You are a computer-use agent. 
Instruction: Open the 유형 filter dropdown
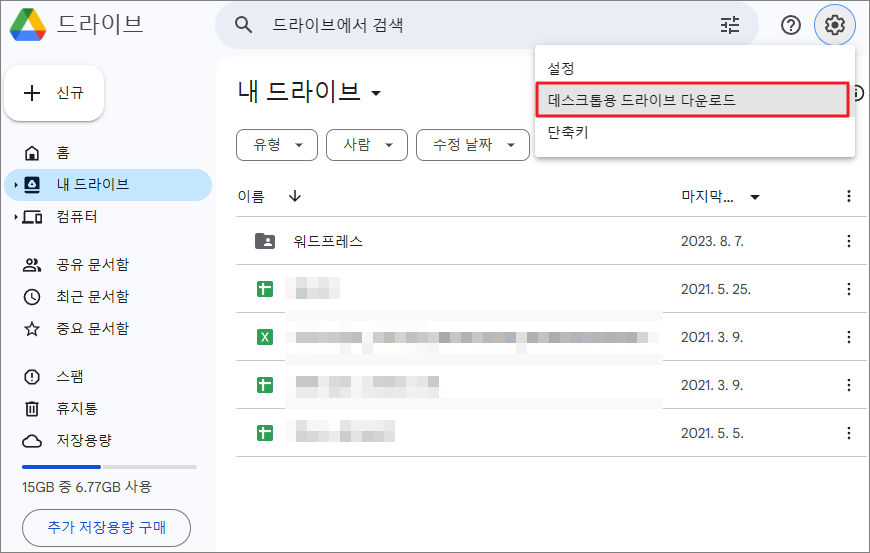pos(277,145)
